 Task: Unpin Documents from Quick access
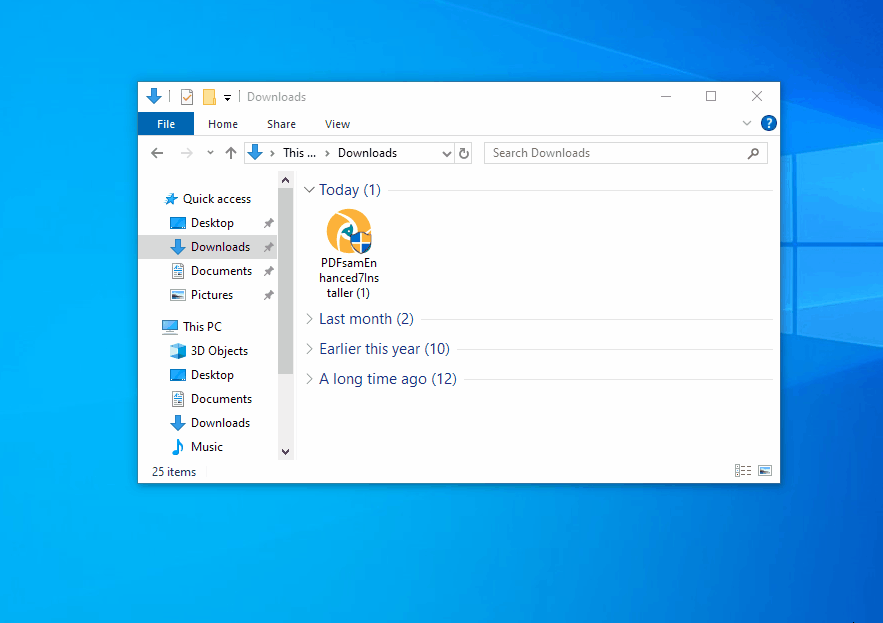coord(269,270)
